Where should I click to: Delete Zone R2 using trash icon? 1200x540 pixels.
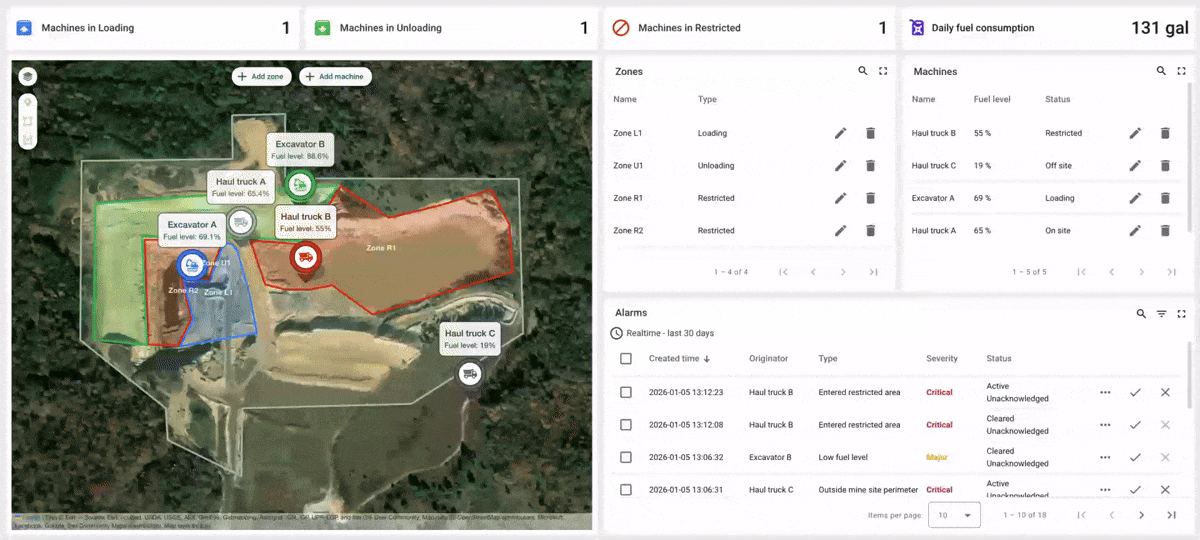pyautogui.click(x=870, y=230)
